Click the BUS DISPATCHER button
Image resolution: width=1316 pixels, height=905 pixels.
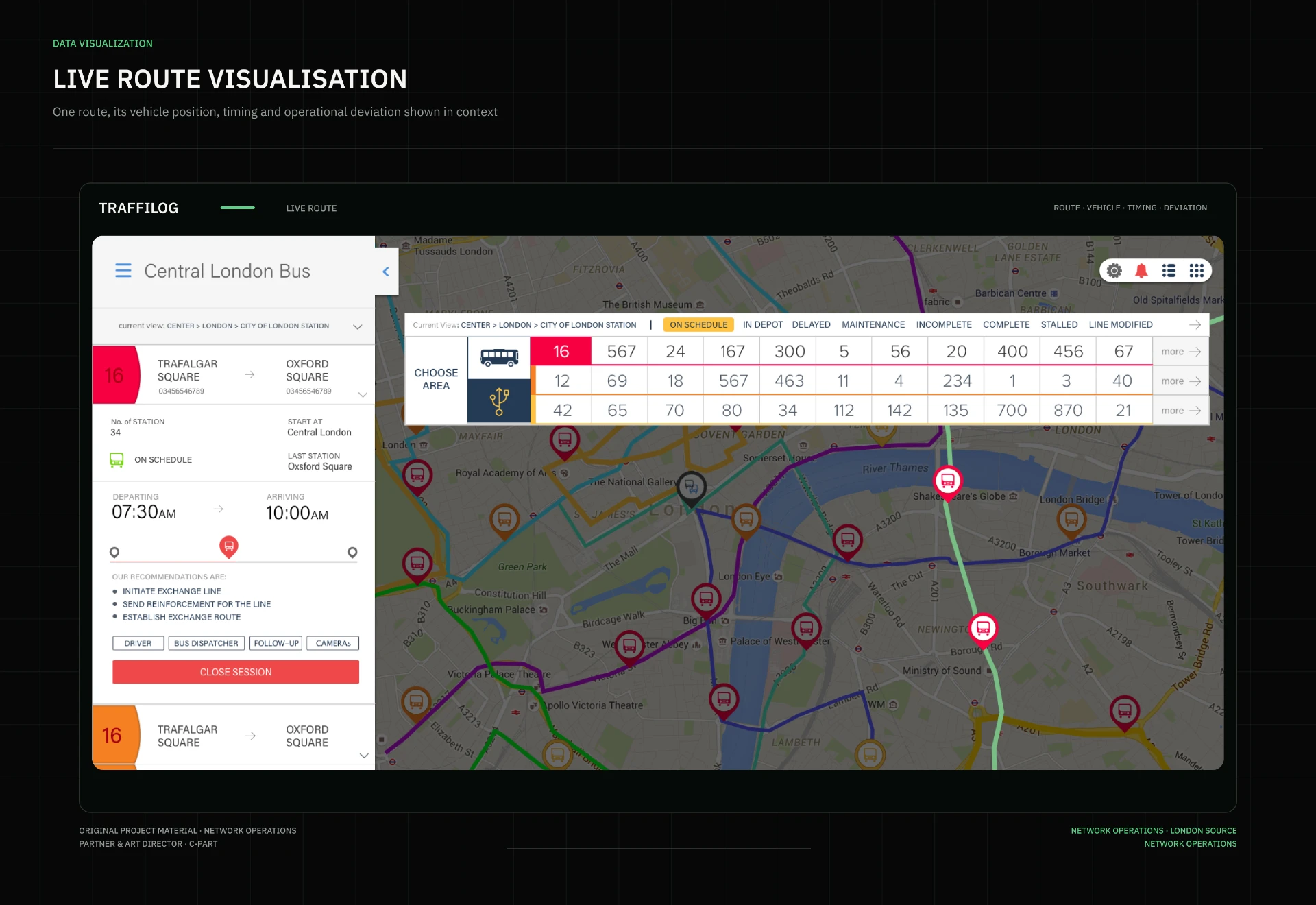(x=206, y=643)
